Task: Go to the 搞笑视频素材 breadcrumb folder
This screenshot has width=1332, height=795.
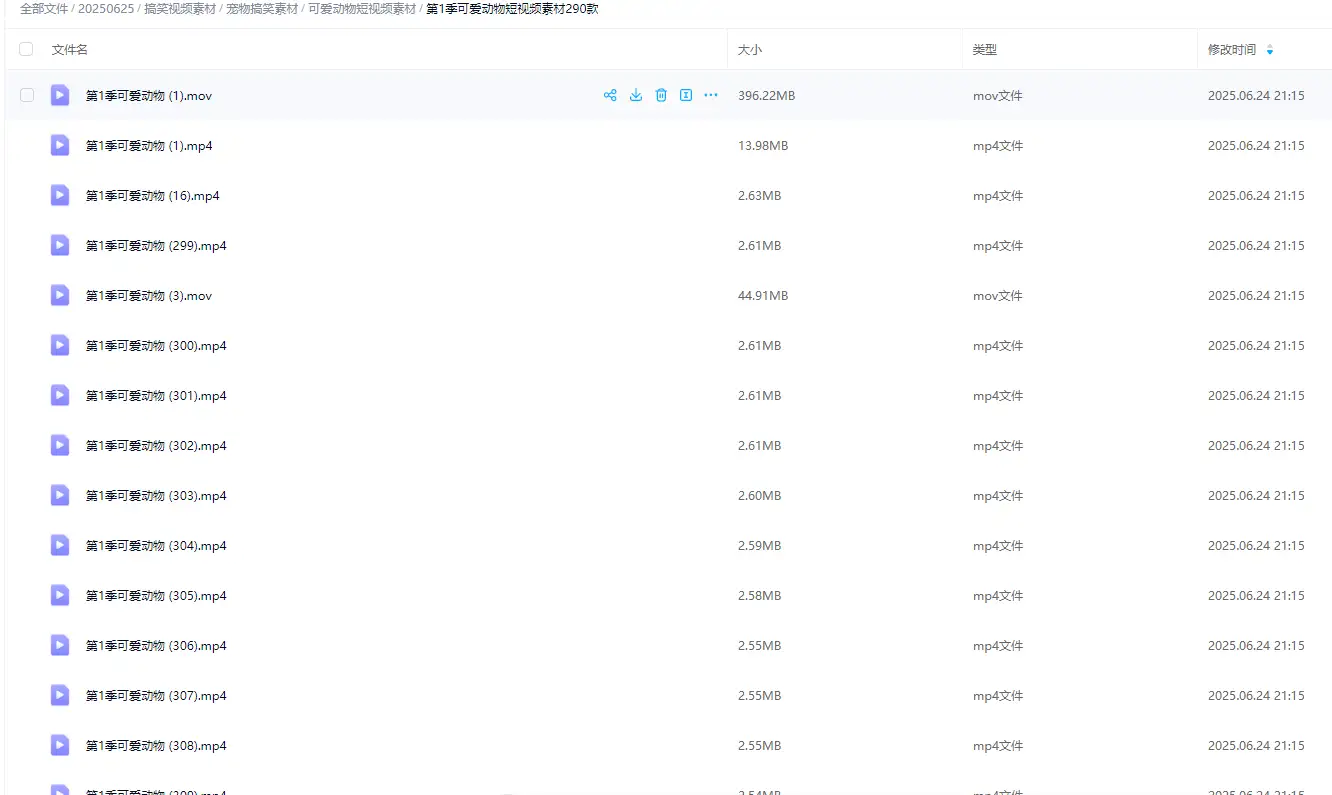Action: (x=179, y=9)
